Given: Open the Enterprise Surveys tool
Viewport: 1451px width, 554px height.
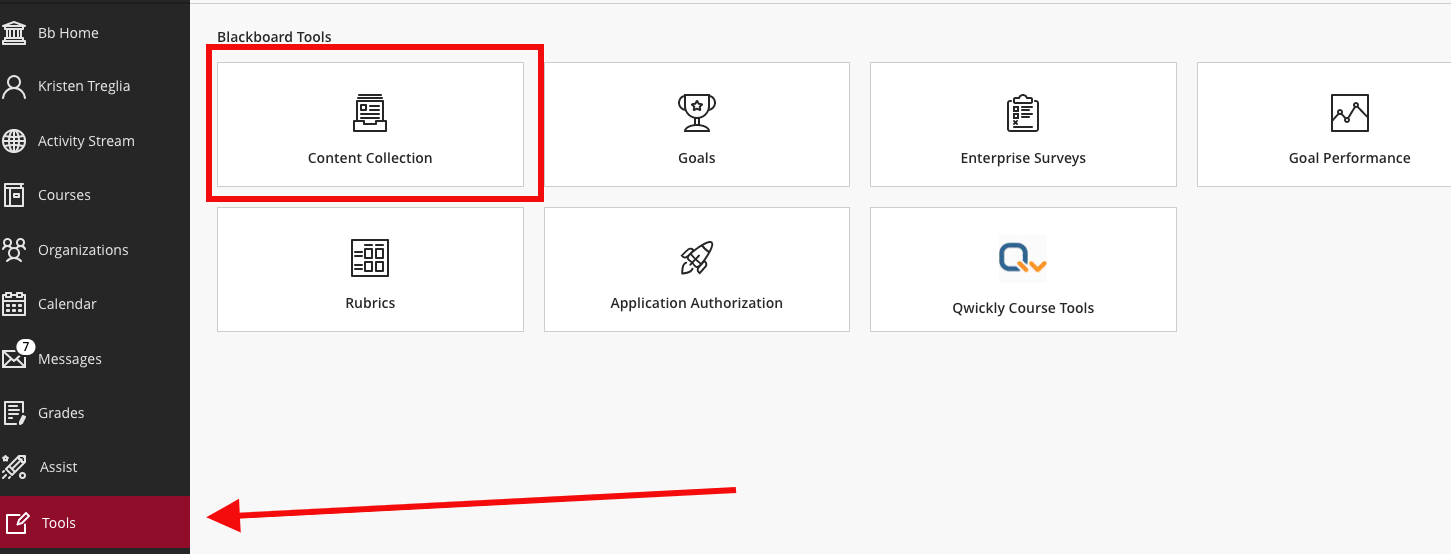Looking at the screenshot, I should pyautogui.click(x=1023, y=124).
